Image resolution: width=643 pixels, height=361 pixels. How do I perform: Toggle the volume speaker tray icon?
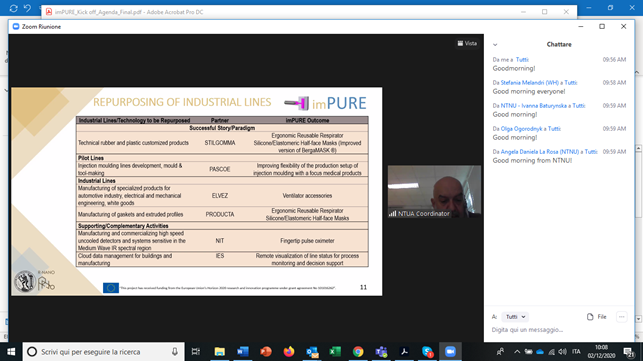click(563, 352)
